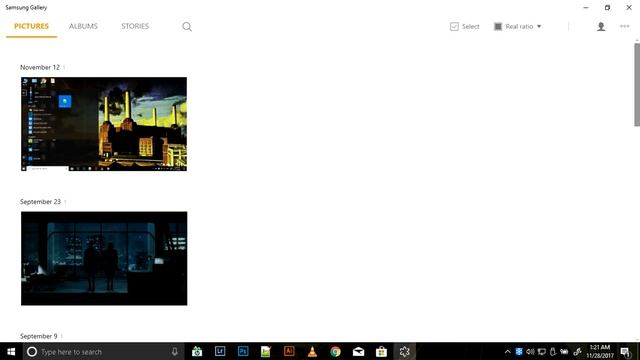Open the Windows Start menu

11,351
